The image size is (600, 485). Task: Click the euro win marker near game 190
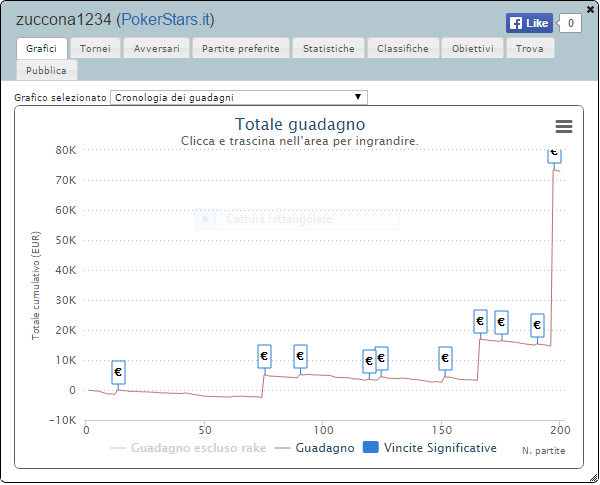(537, 325)
